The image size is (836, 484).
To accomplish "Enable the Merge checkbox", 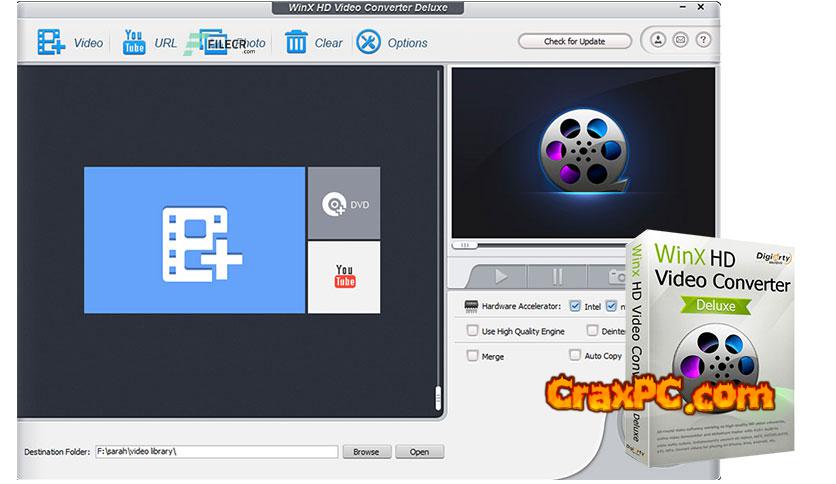I will [x=472, y=356].
